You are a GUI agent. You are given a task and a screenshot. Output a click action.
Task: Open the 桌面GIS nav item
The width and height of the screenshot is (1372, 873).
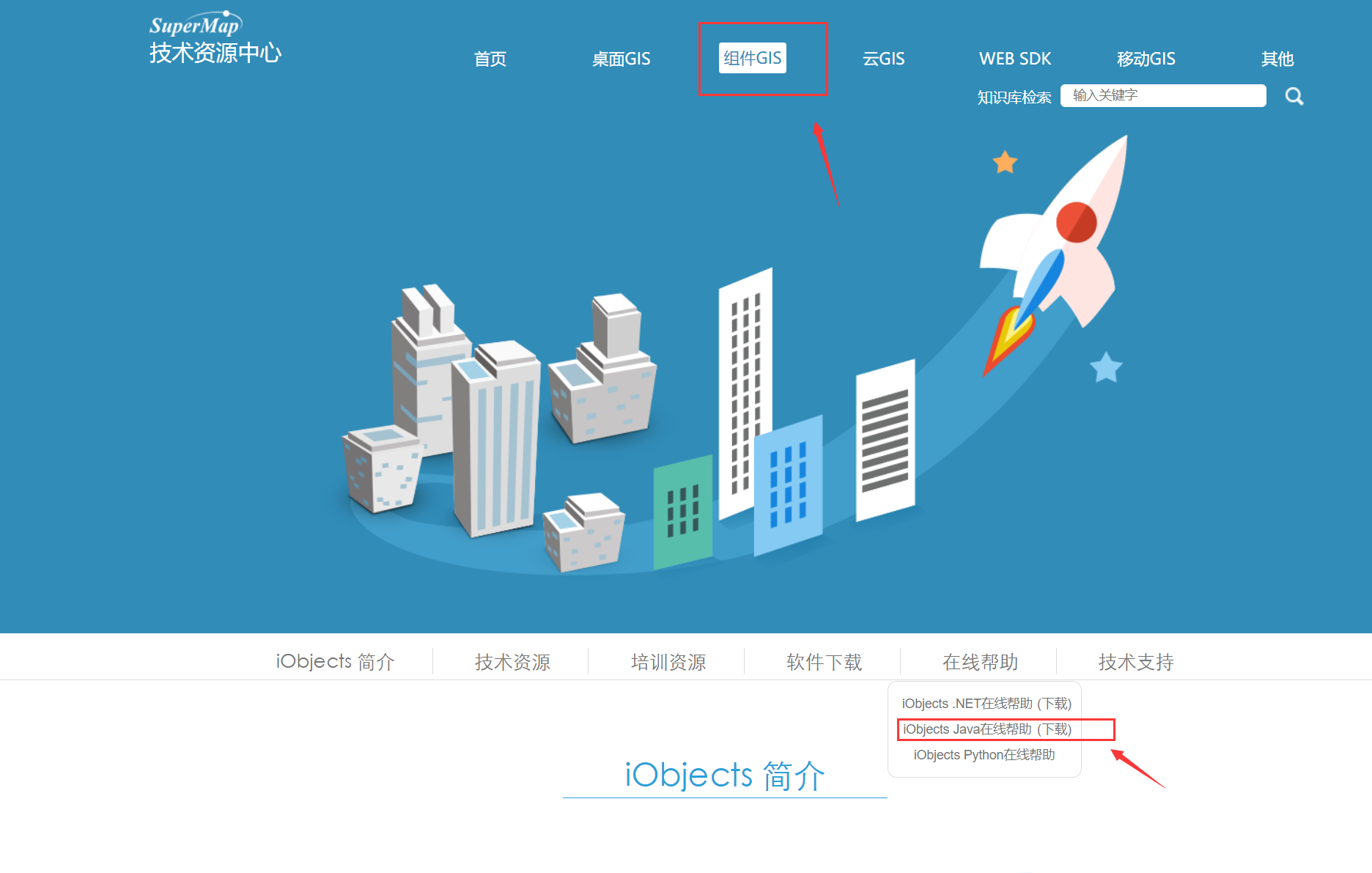(x=622, y=59)
